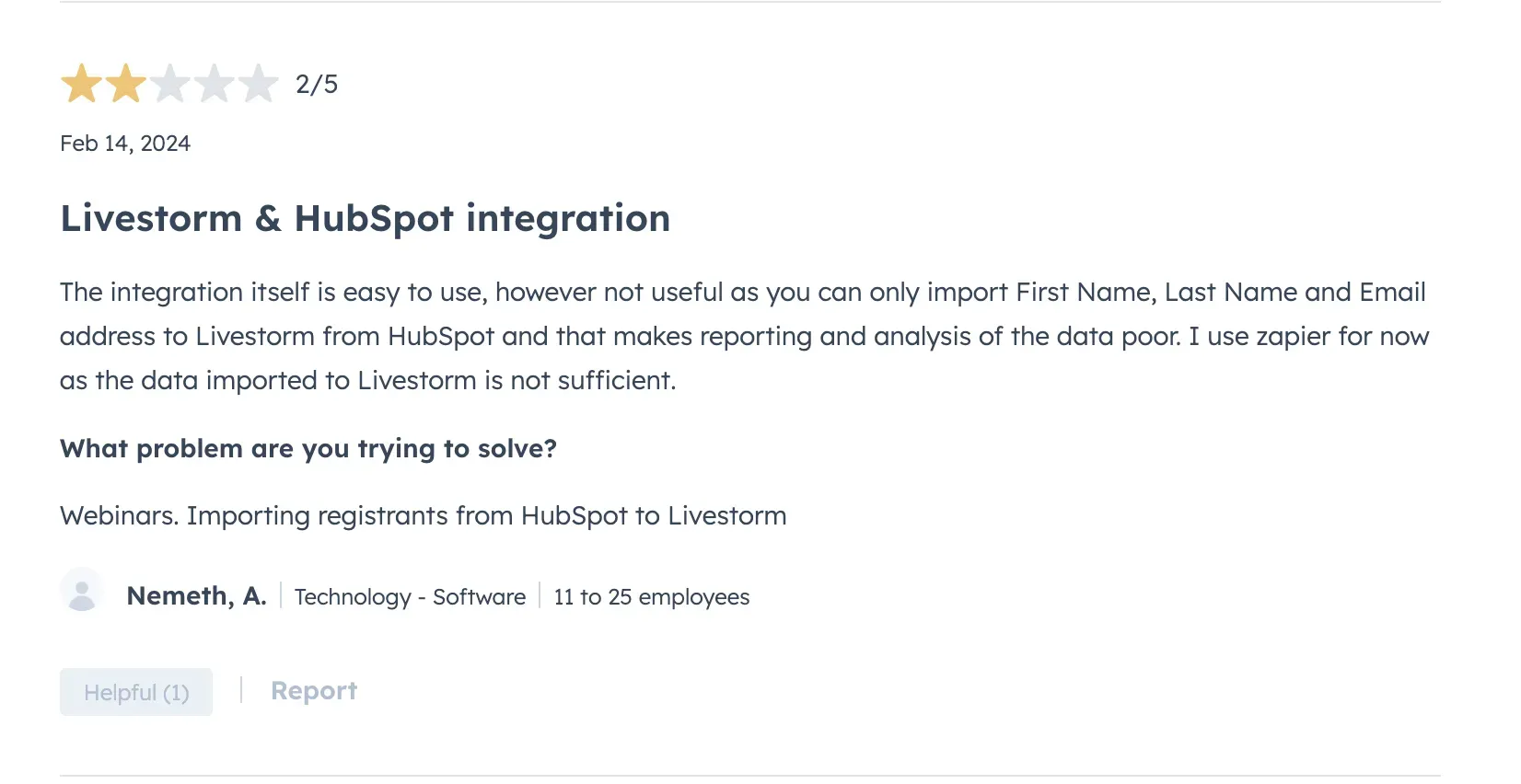Select the third star to change rating
This screenshot has height=784, width=1521.
click(x=171, y=84)
